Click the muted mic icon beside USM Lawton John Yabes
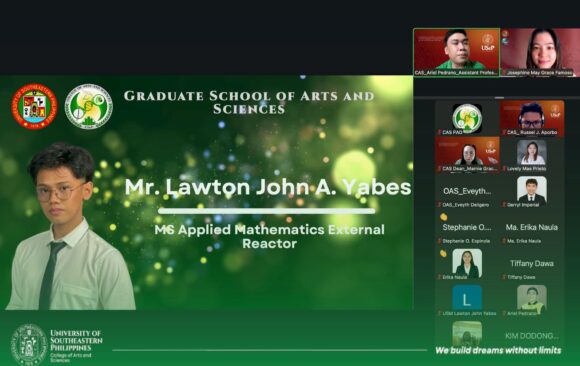Screen dimensions: 580x366 click(x=439, y=313)
